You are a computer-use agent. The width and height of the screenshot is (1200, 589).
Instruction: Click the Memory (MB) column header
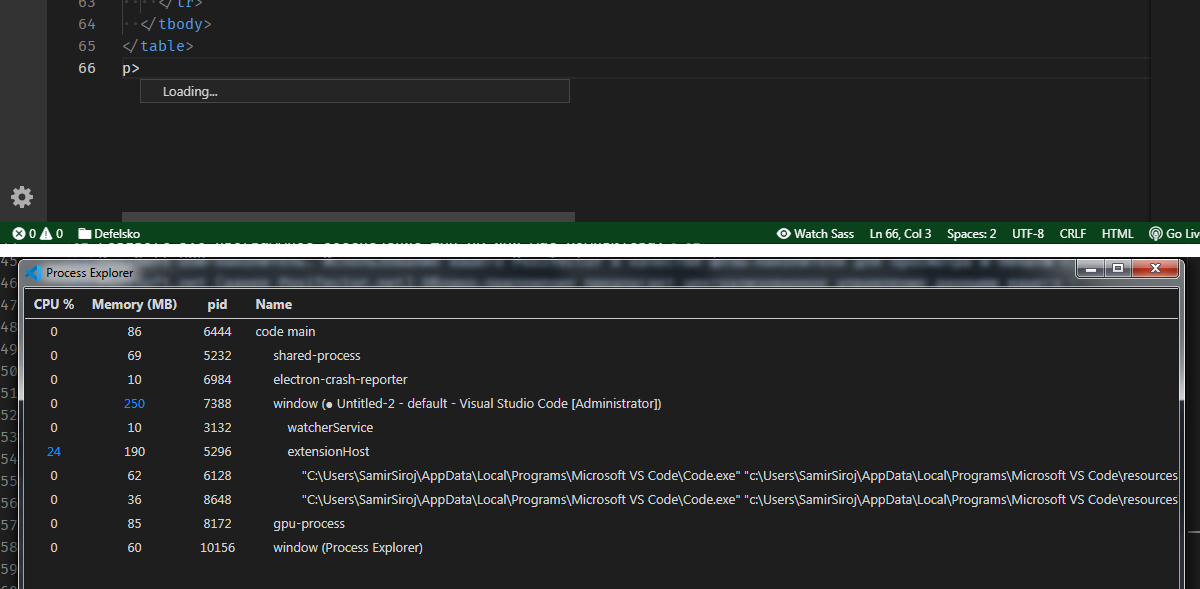[134, 304]
